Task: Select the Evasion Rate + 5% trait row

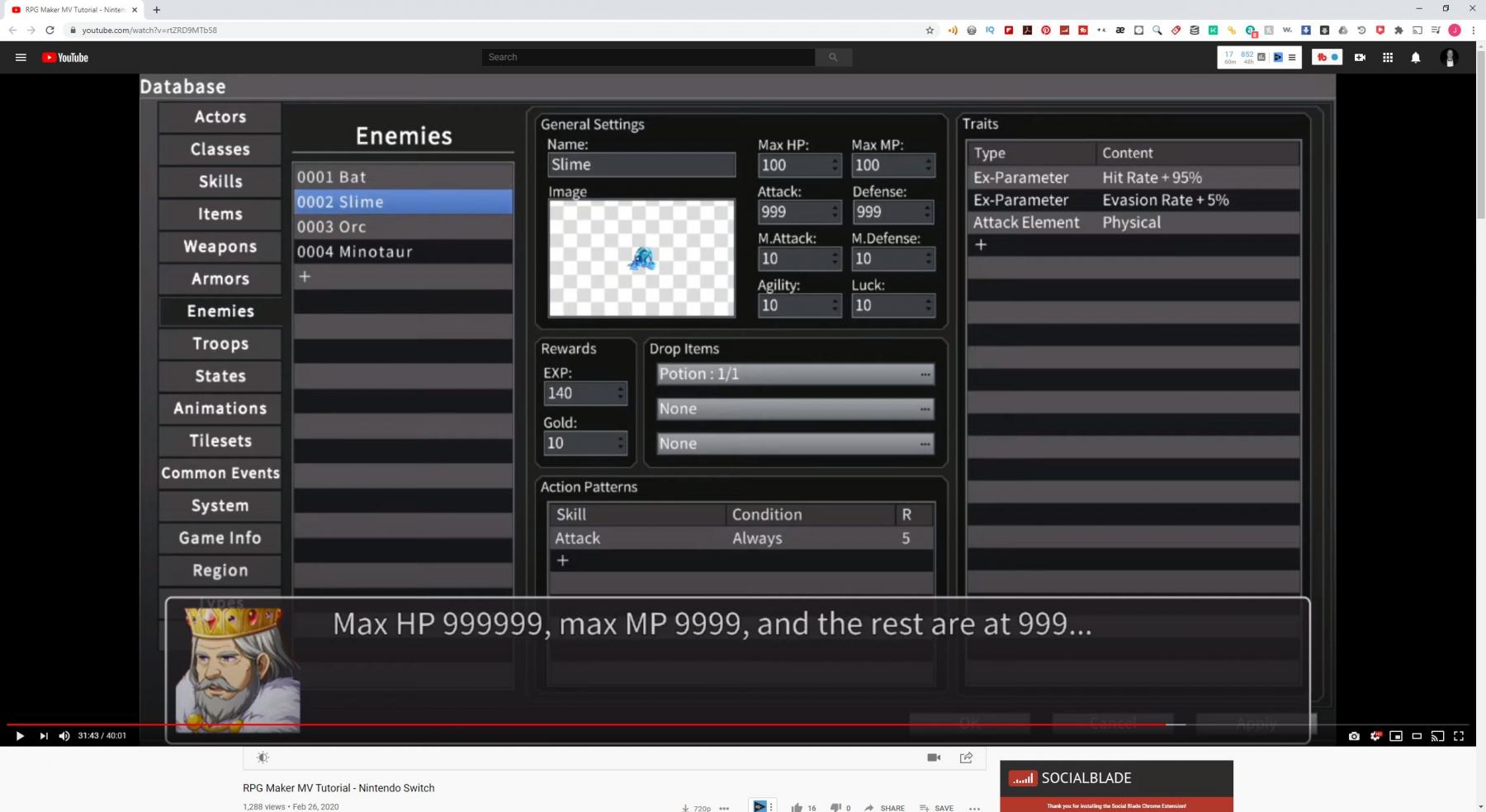Action: tap(1133, 200)
